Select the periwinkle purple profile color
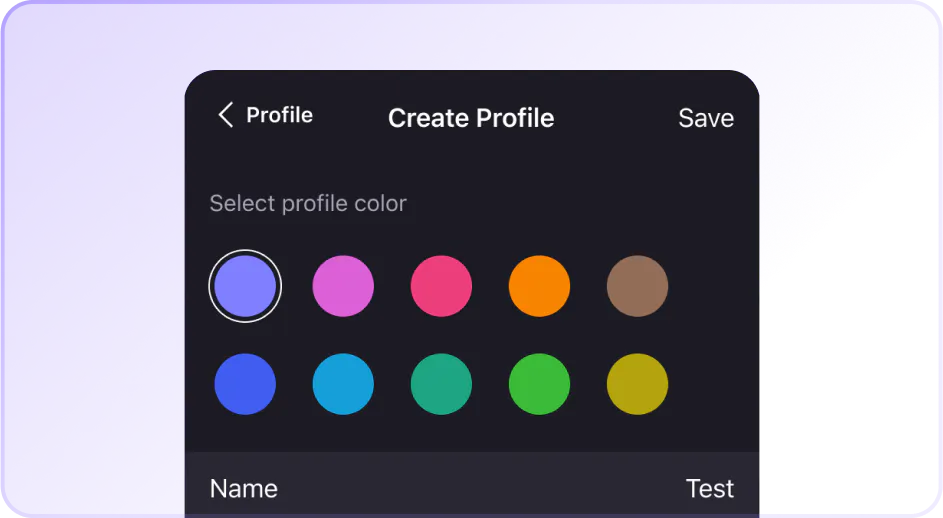The image size is (943, 518). point(245,286)
